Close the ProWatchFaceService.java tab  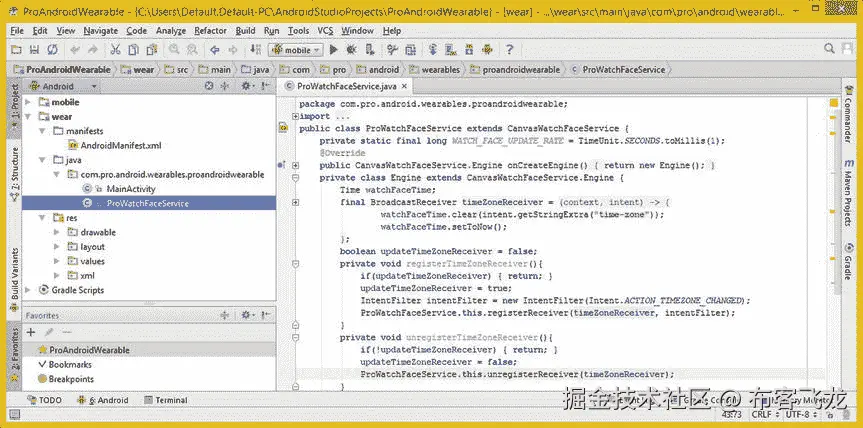[405, 86]
